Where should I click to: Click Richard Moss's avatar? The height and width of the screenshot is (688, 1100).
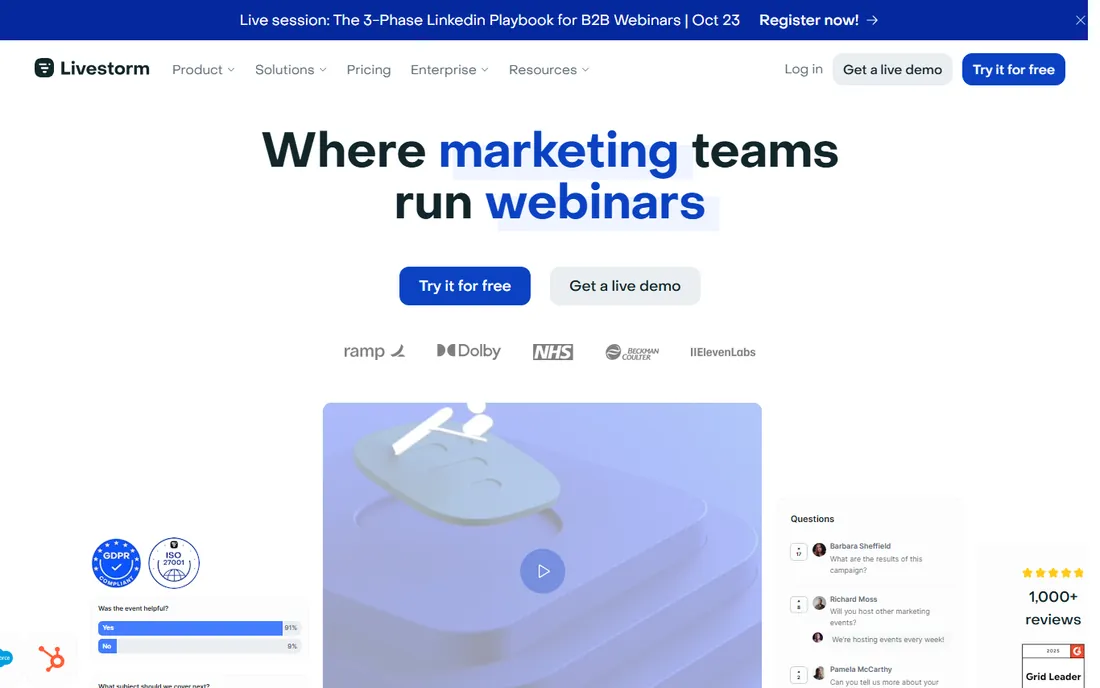coord(819,603)
